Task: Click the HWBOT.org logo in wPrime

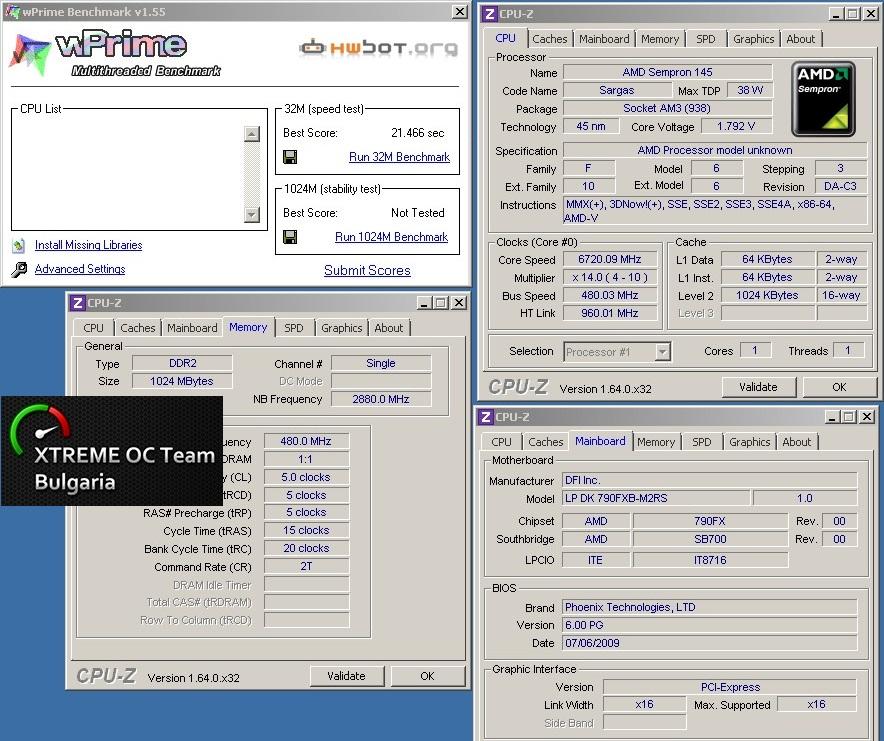Action: point(378,48)
